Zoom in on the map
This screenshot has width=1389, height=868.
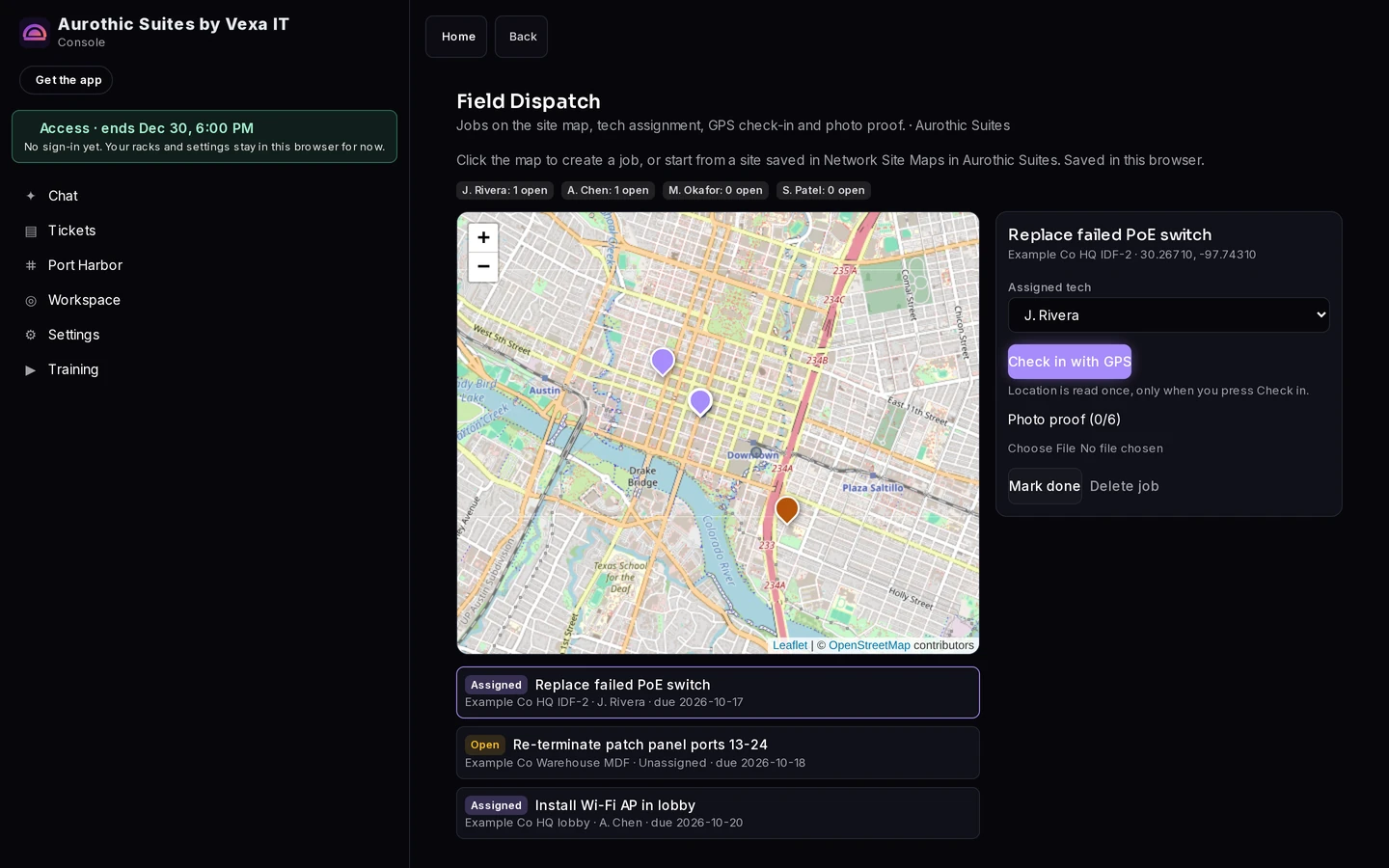coord(483,237)
